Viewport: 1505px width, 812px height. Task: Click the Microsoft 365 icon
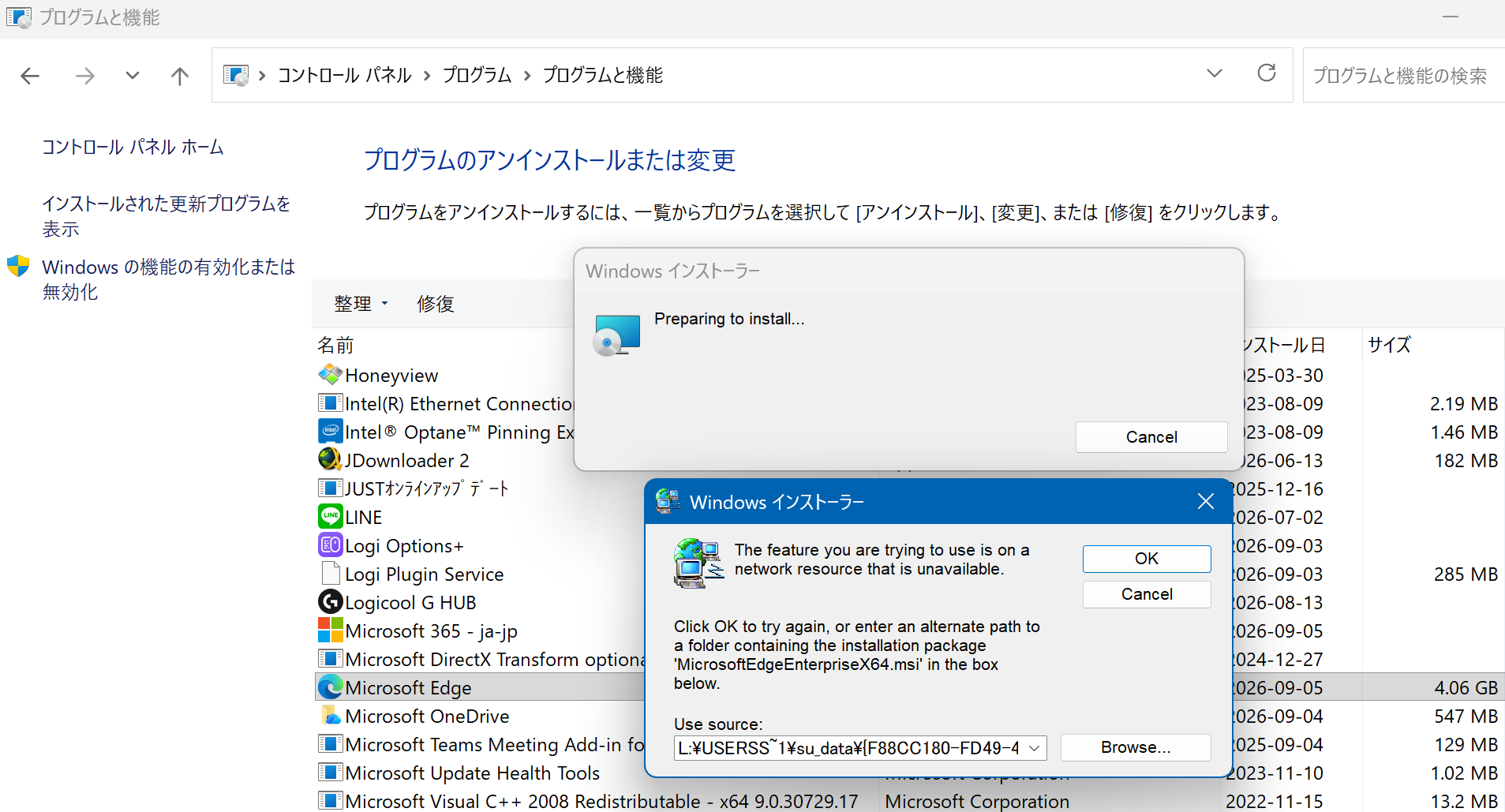[330, 631]
